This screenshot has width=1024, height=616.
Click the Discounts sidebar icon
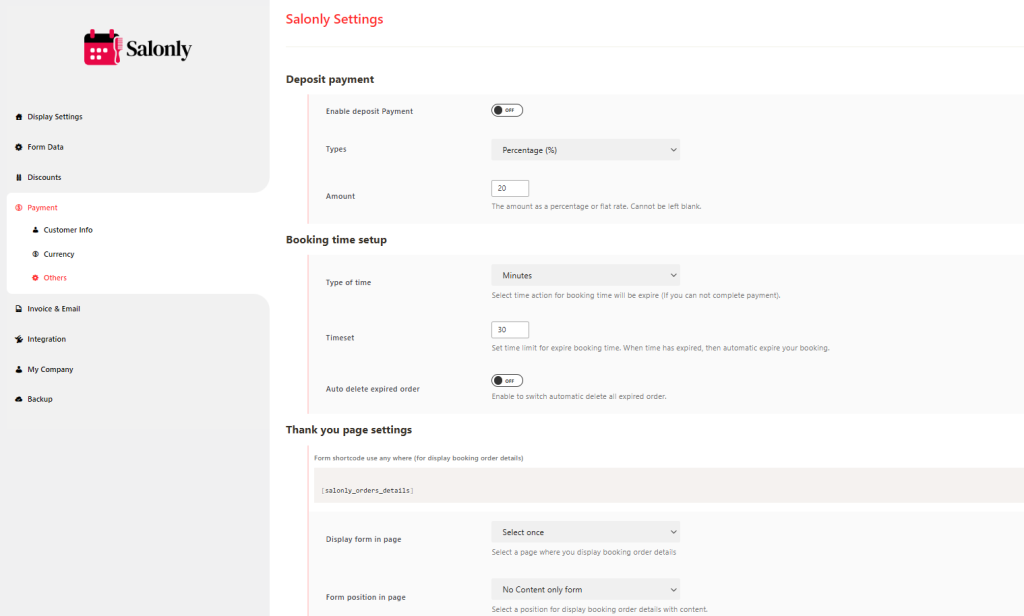[x=19, y=177]
